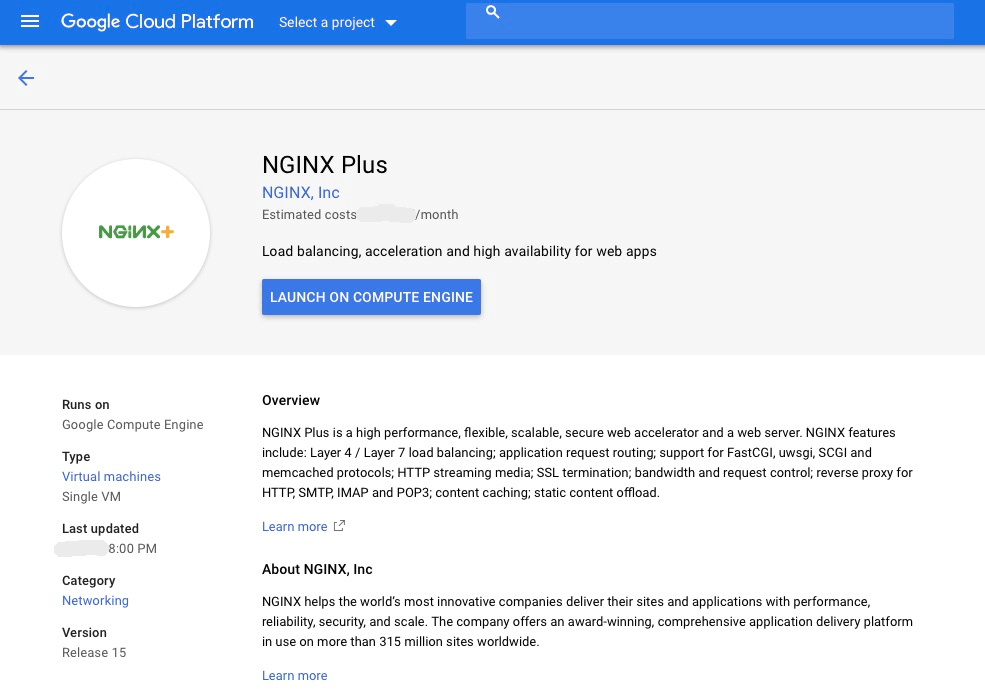This screenshot has height=691, width=985.
Task: Click the back arrow to return
Action: 25,77
